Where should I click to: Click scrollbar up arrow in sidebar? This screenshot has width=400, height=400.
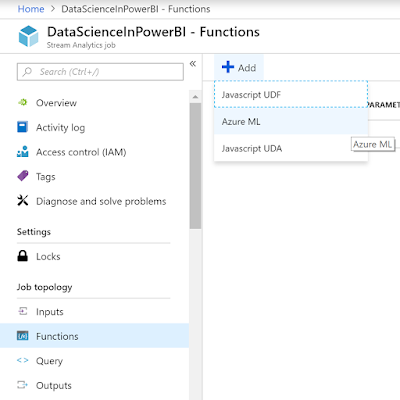click(195, 97)
